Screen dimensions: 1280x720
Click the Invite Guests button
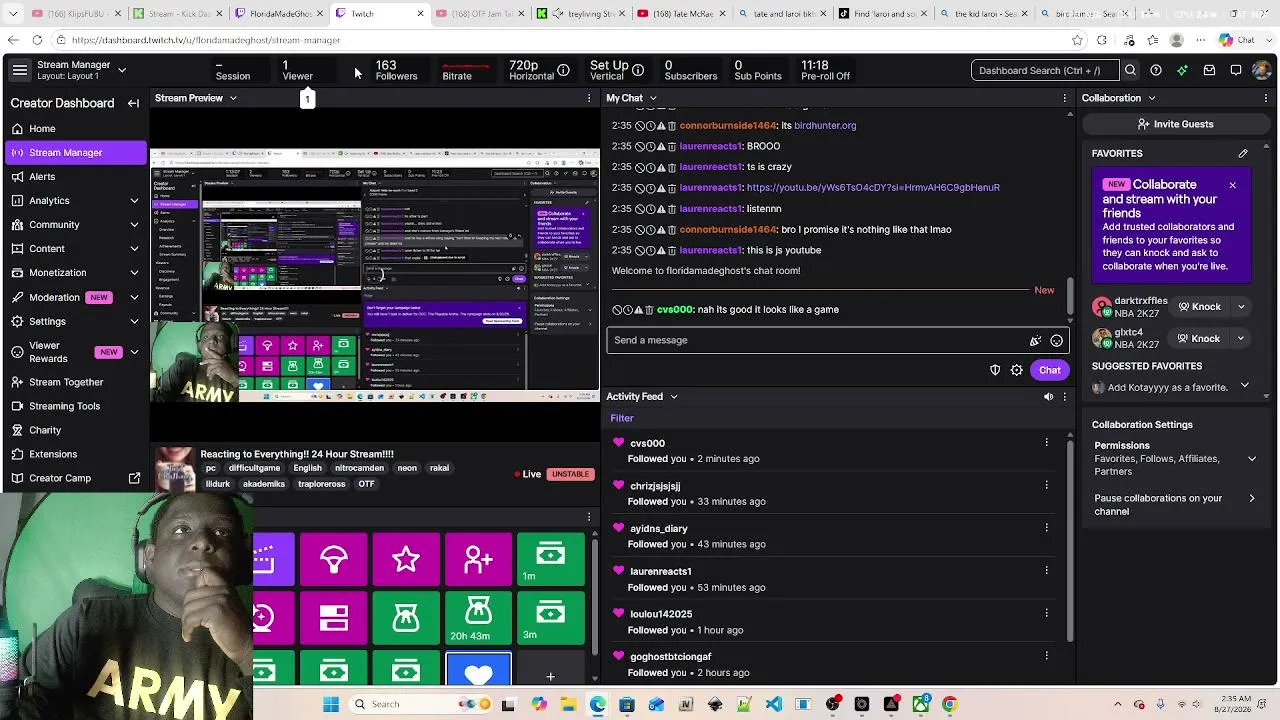(1176, 124)
